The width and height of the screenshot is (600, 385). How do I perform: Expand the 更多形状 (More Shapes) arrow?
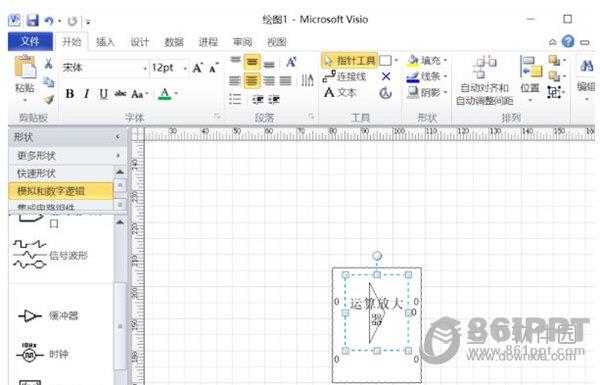118,156
